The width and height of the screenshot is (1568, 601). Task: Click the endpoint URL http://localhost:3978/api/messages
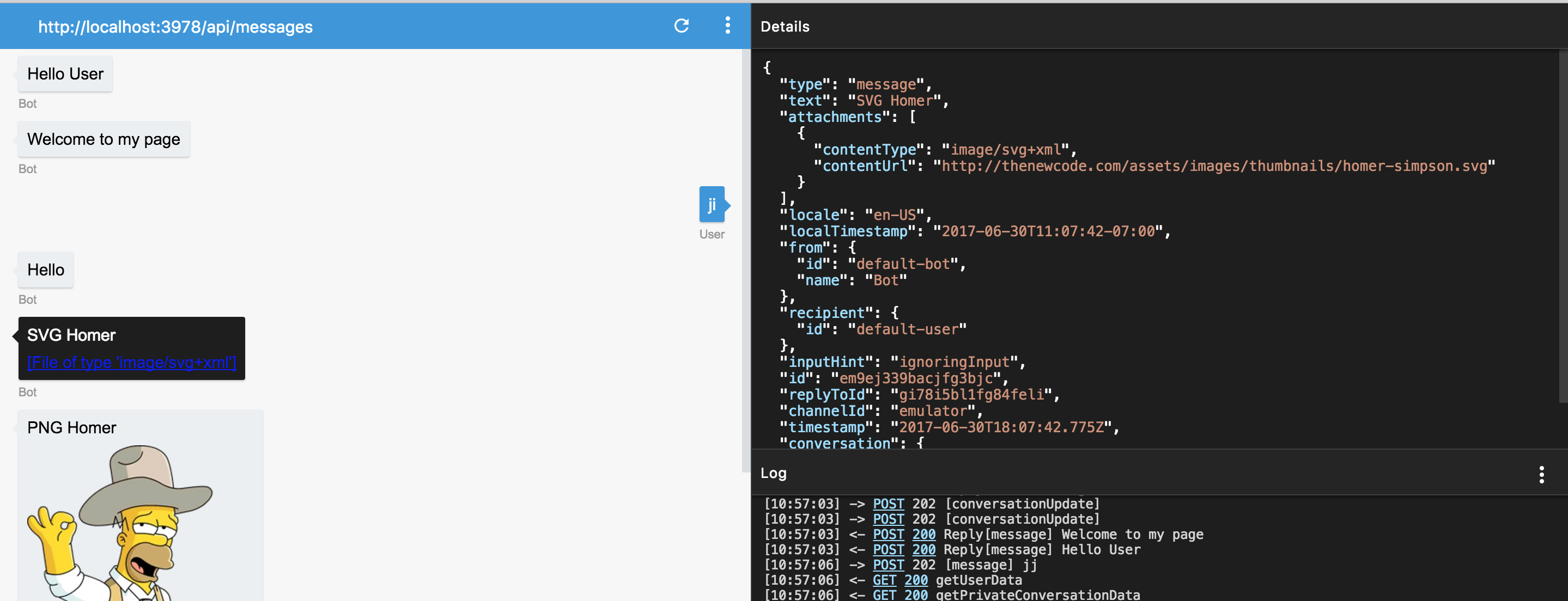point(175,26)
